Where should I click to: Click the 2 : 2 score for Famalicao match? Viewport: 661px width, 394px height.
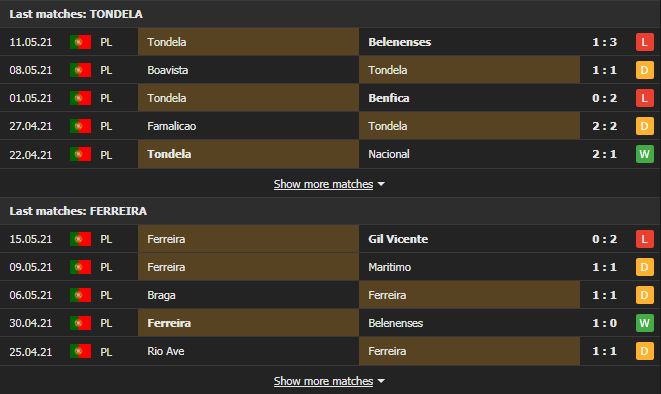[x=605, y=126]
